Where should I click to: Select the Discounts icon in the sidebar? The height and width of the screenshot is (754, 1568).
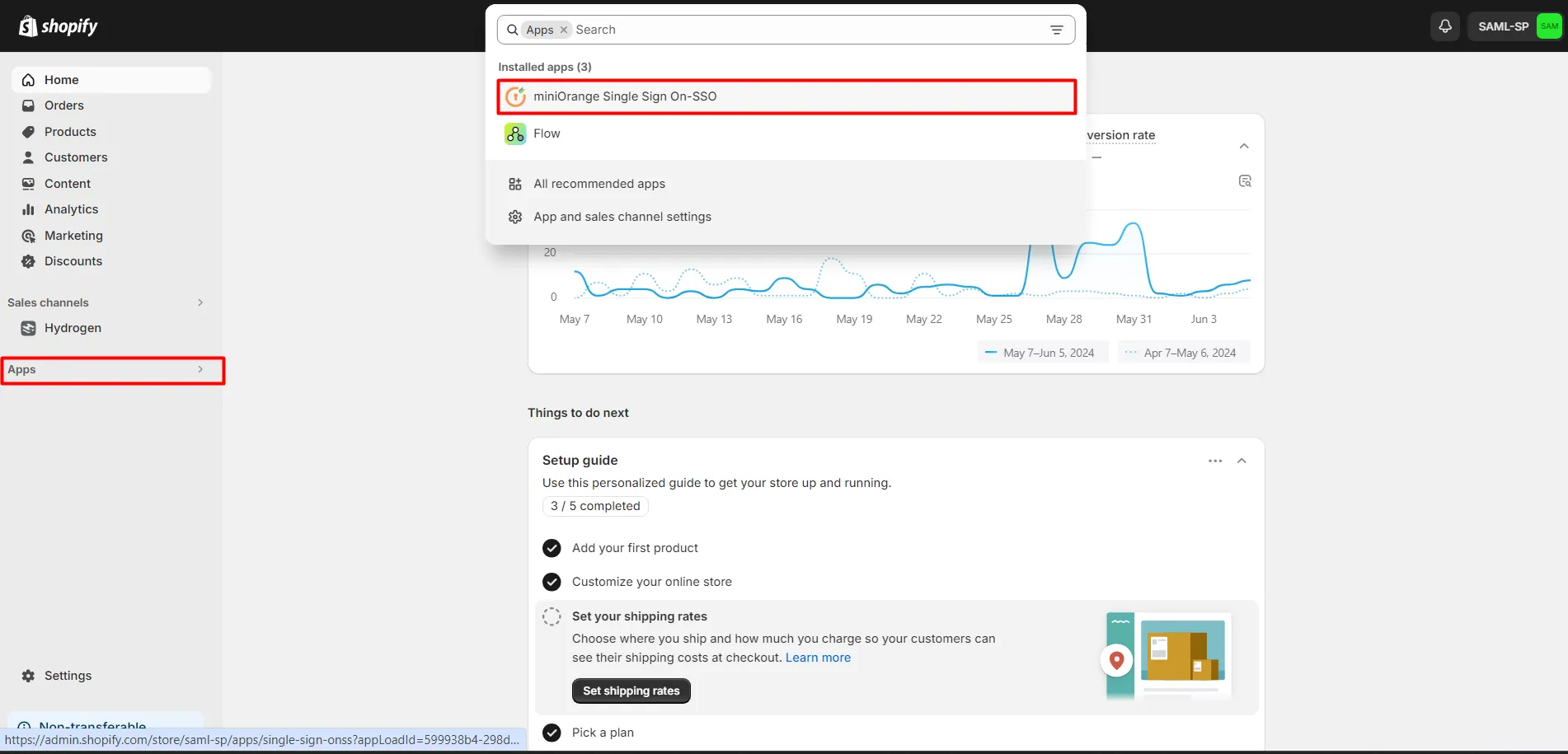tap(28, 260)
